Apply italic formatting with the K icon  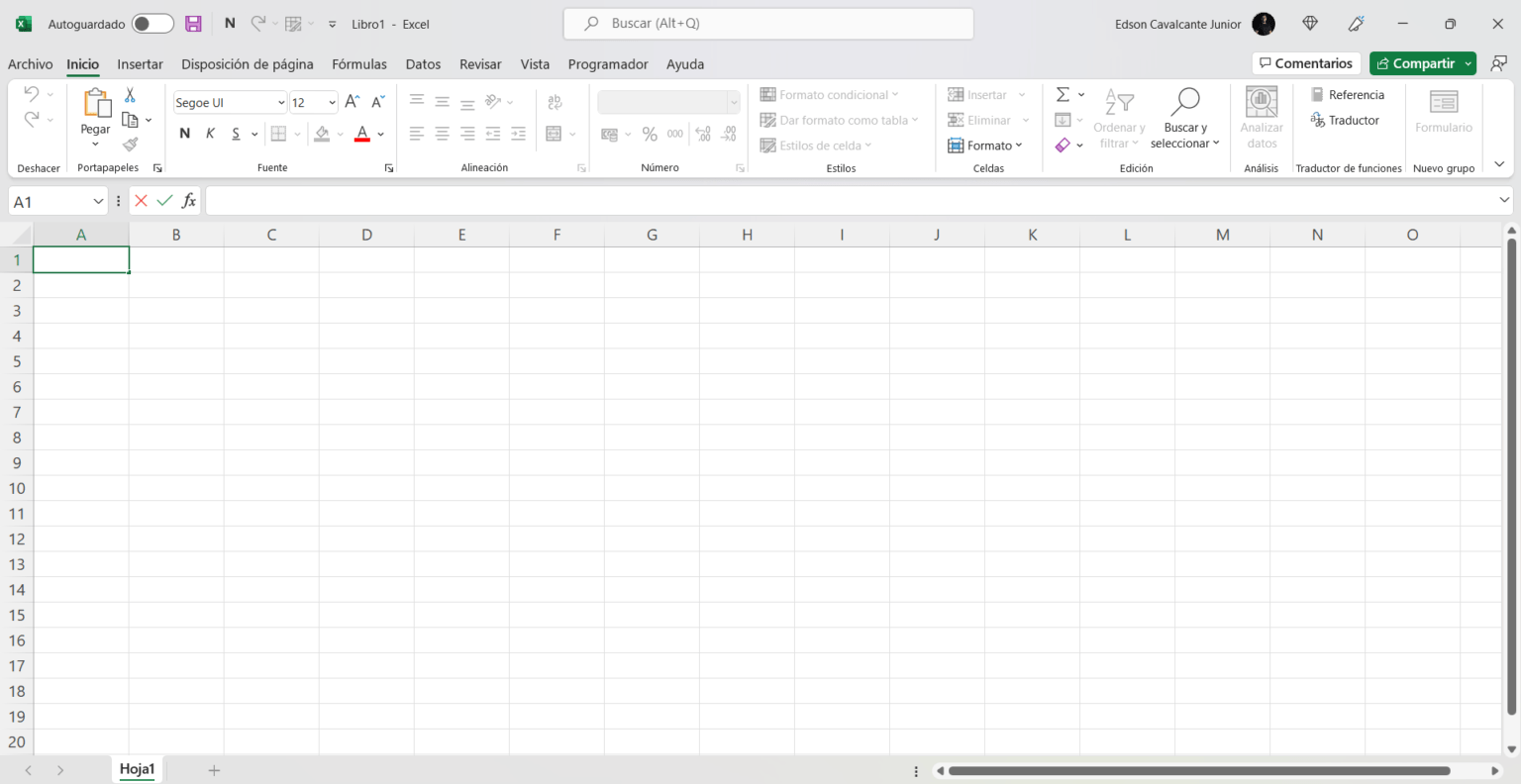coord(209,133)
